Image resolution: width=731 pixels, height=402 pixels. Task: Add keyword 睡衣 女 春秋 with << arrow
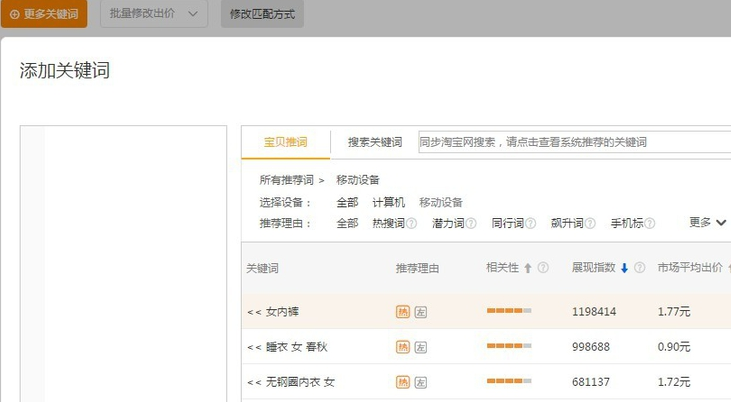(254, 347)
